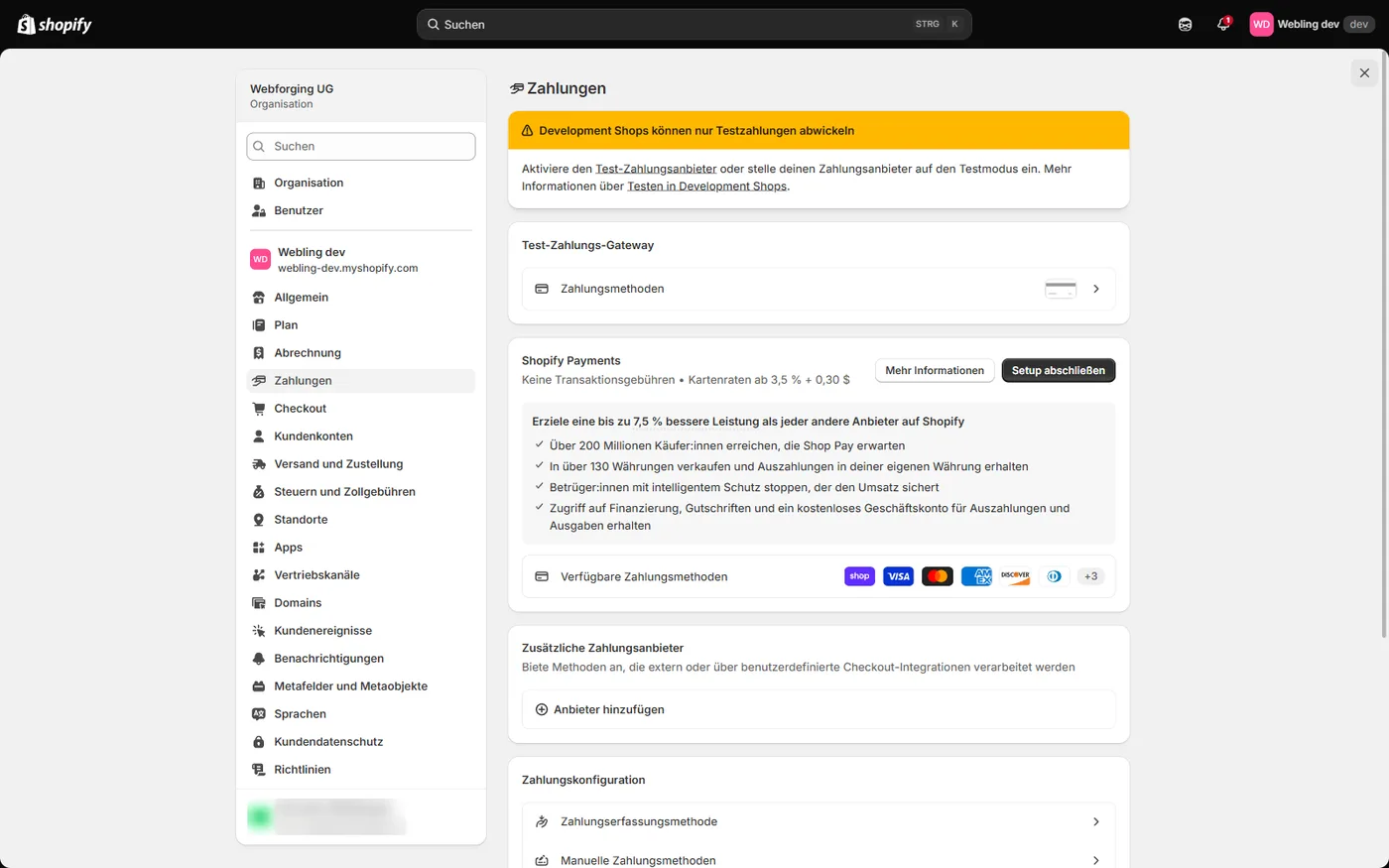Click the Webling dev store entry in sidebar

361,260
